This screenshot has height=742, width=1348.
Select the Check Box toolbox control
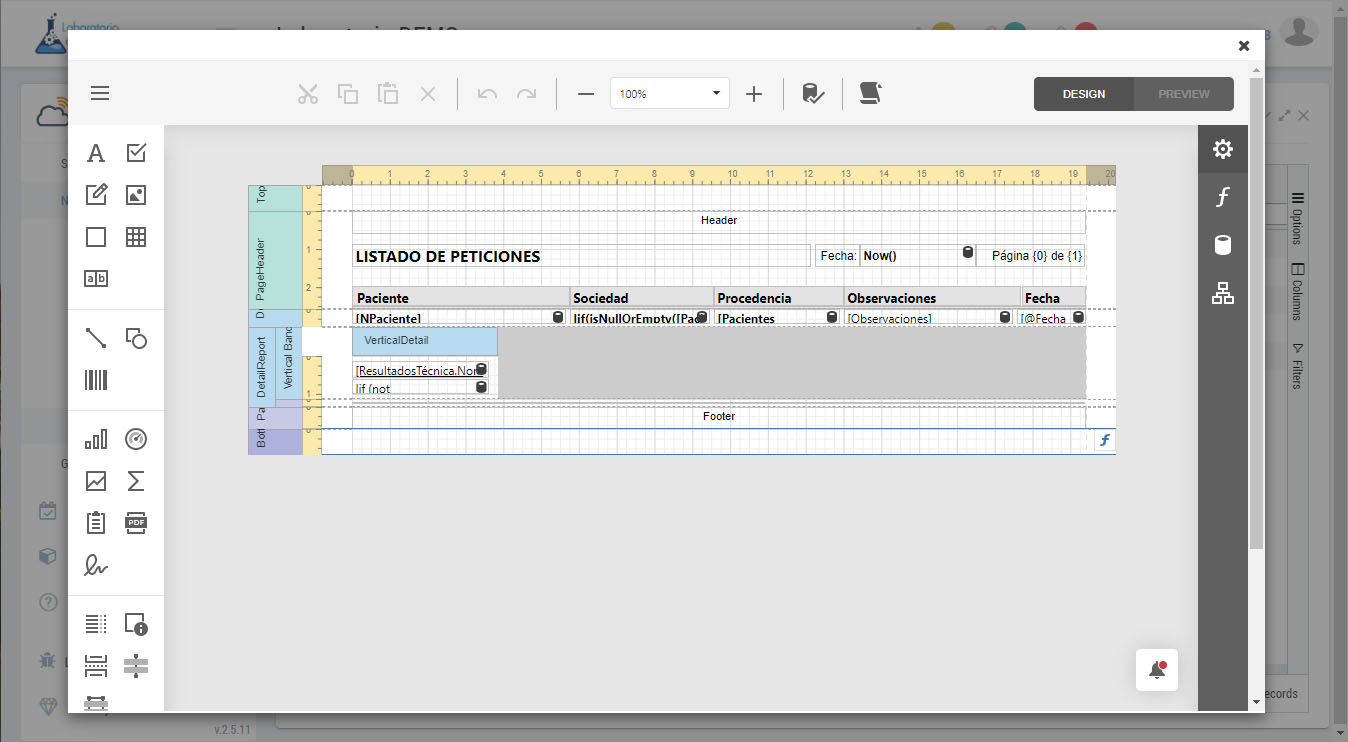tap(136, 153)
